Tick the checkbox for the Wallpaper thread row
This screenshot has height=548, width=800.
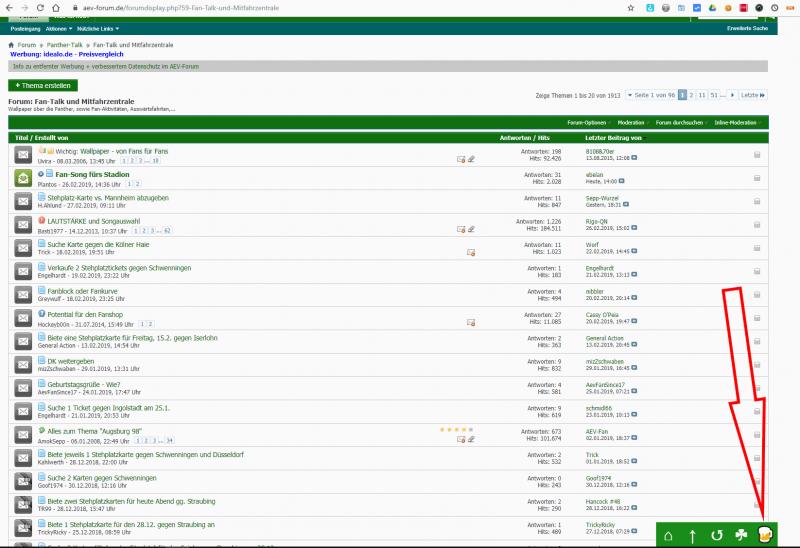pyautogui.click(x=757, y=155)
